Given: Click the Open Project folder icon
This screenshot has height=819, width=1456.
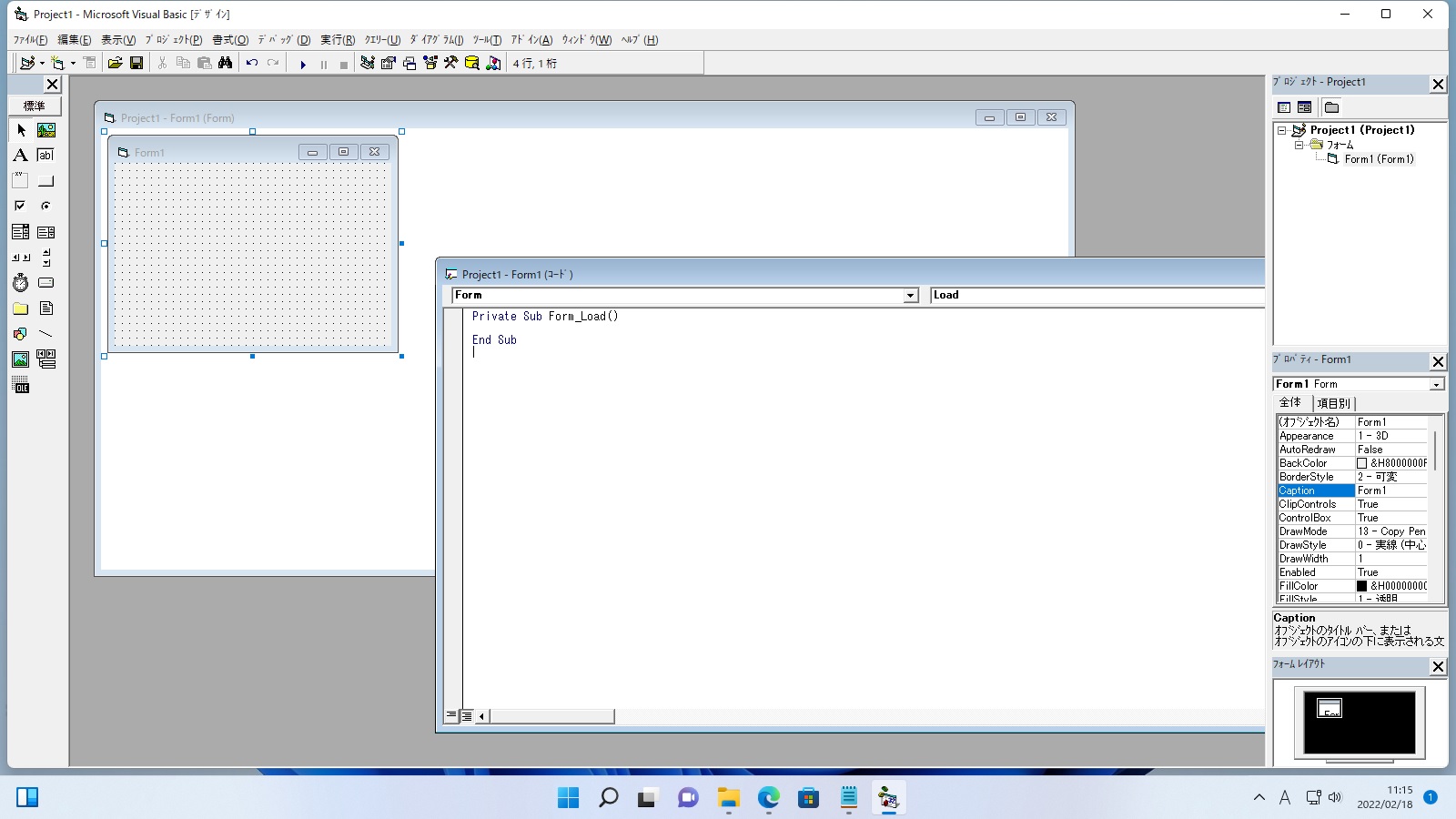Looking at the screenshot, I should click(x=115, y=63).
